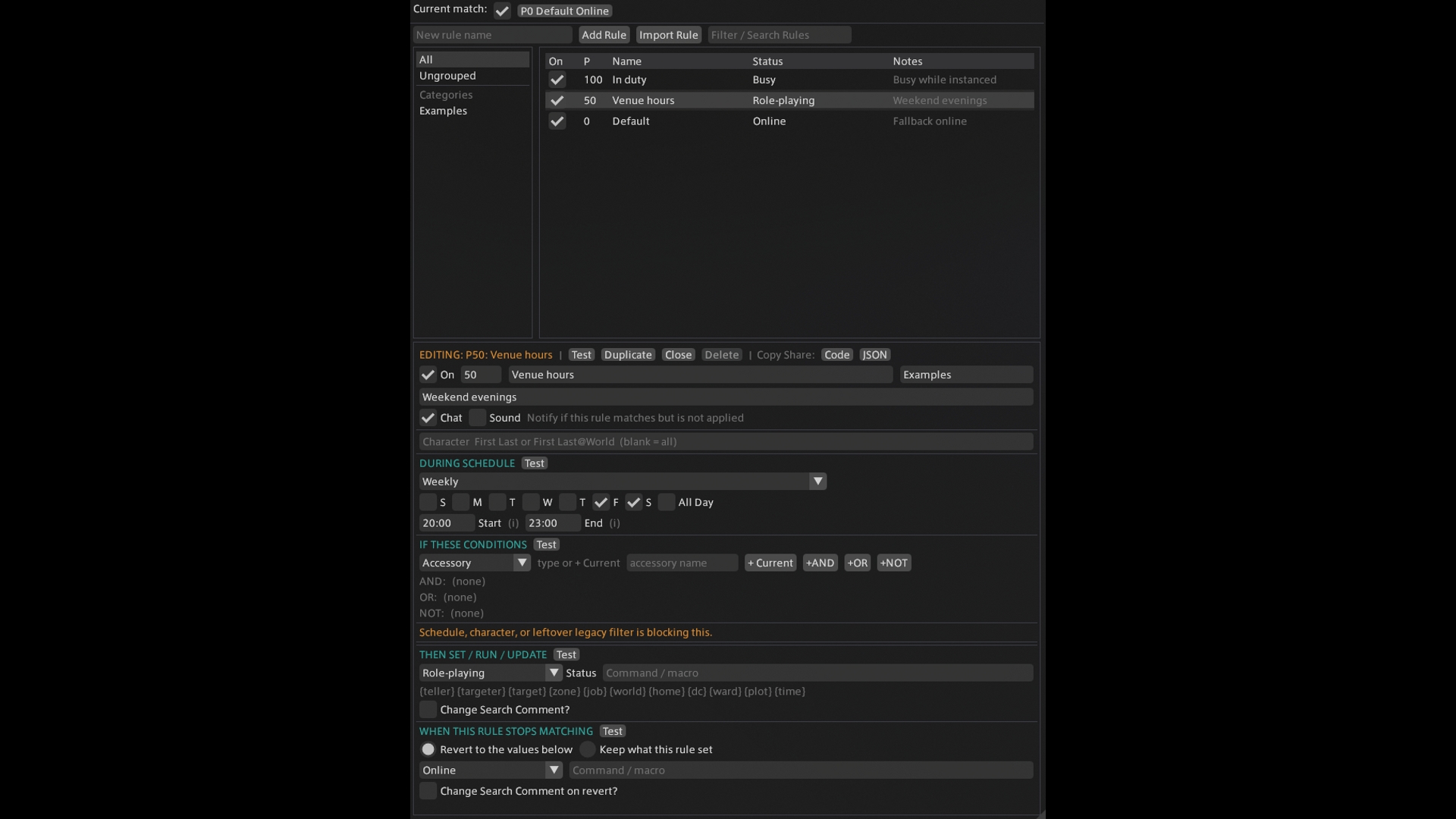Click the accessory name field
1456x819 pixels.
(x=682, y=563)
